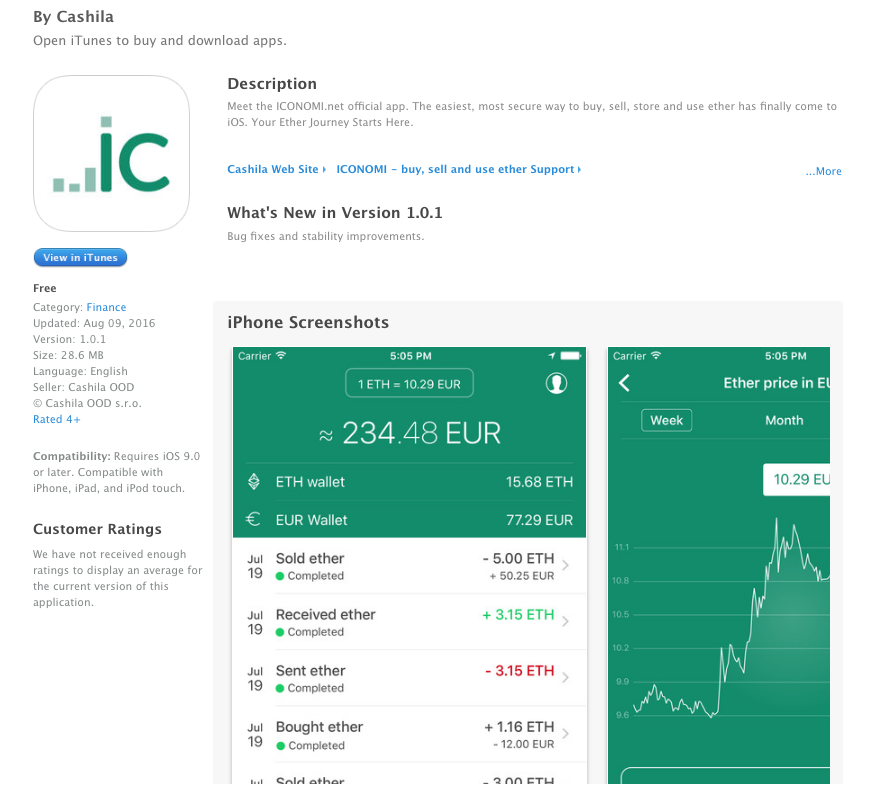Click the Ethereum diamond icon beside ETH wallet
The image size is (876, 787).
click(x=254, y=481)
